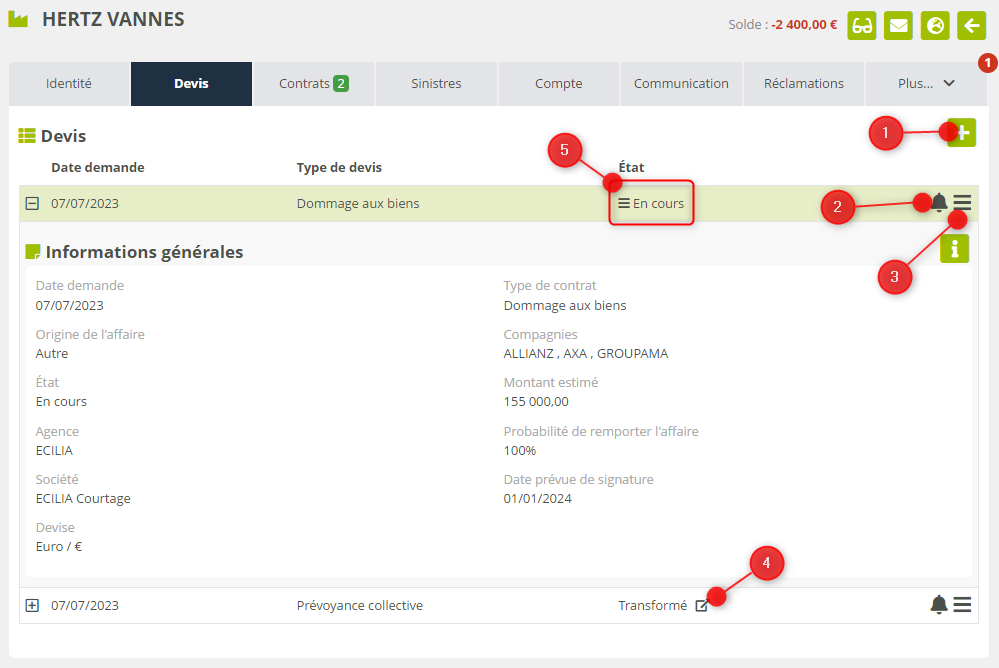The image size is (999, 668).
Task: Switch to the Contrats tab
Action: click(x=313, y=84)
